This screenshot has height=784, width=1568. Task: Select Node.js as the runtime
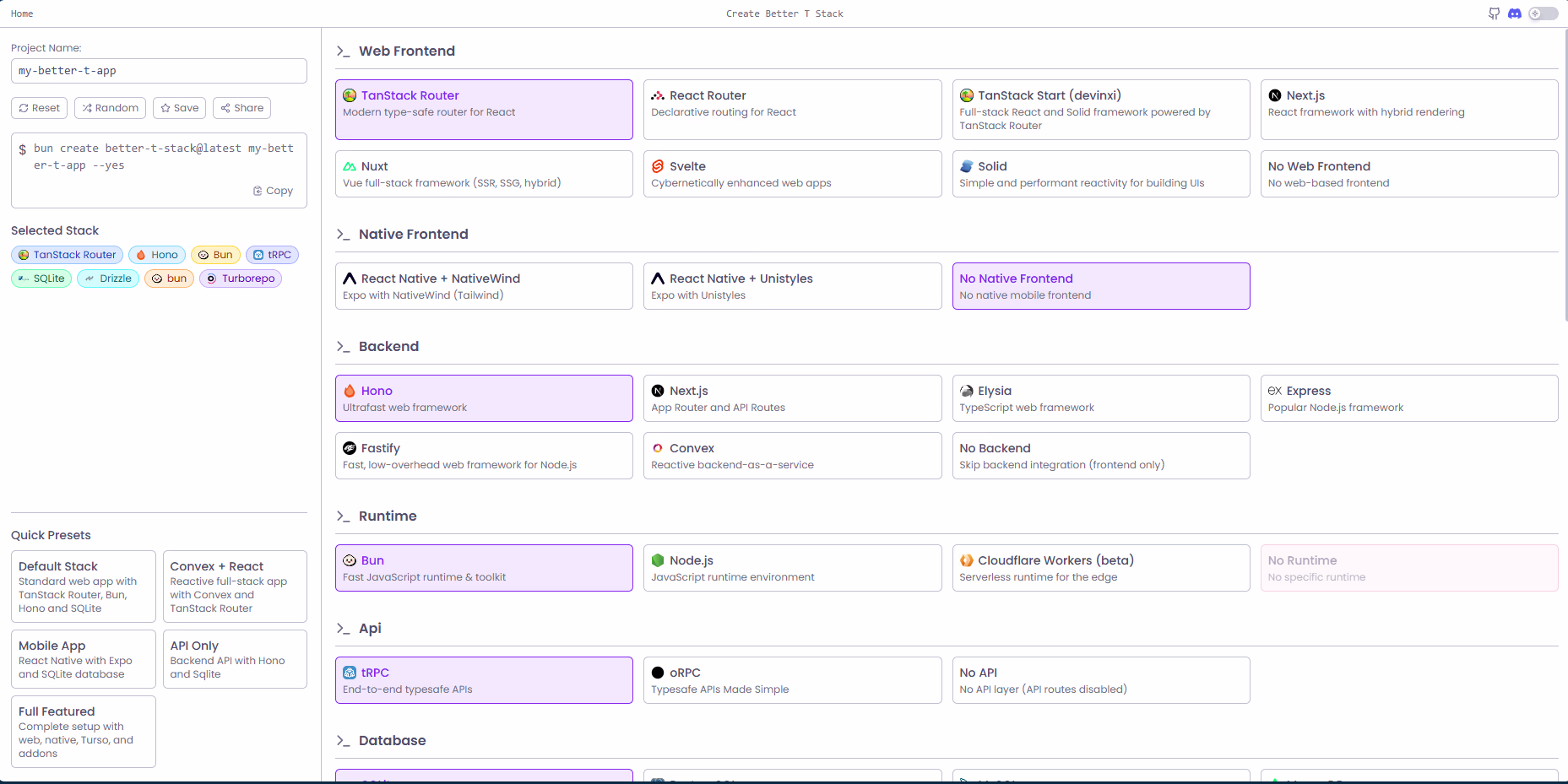click(791, 567)
